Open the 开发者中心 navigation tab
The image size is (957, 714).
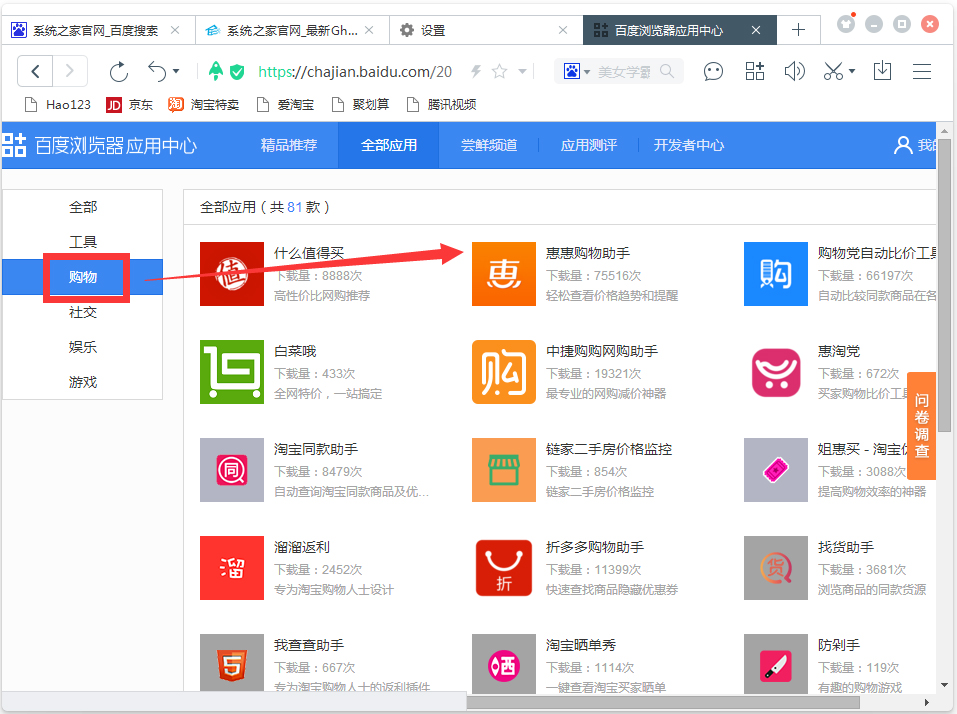click(689, 145)
